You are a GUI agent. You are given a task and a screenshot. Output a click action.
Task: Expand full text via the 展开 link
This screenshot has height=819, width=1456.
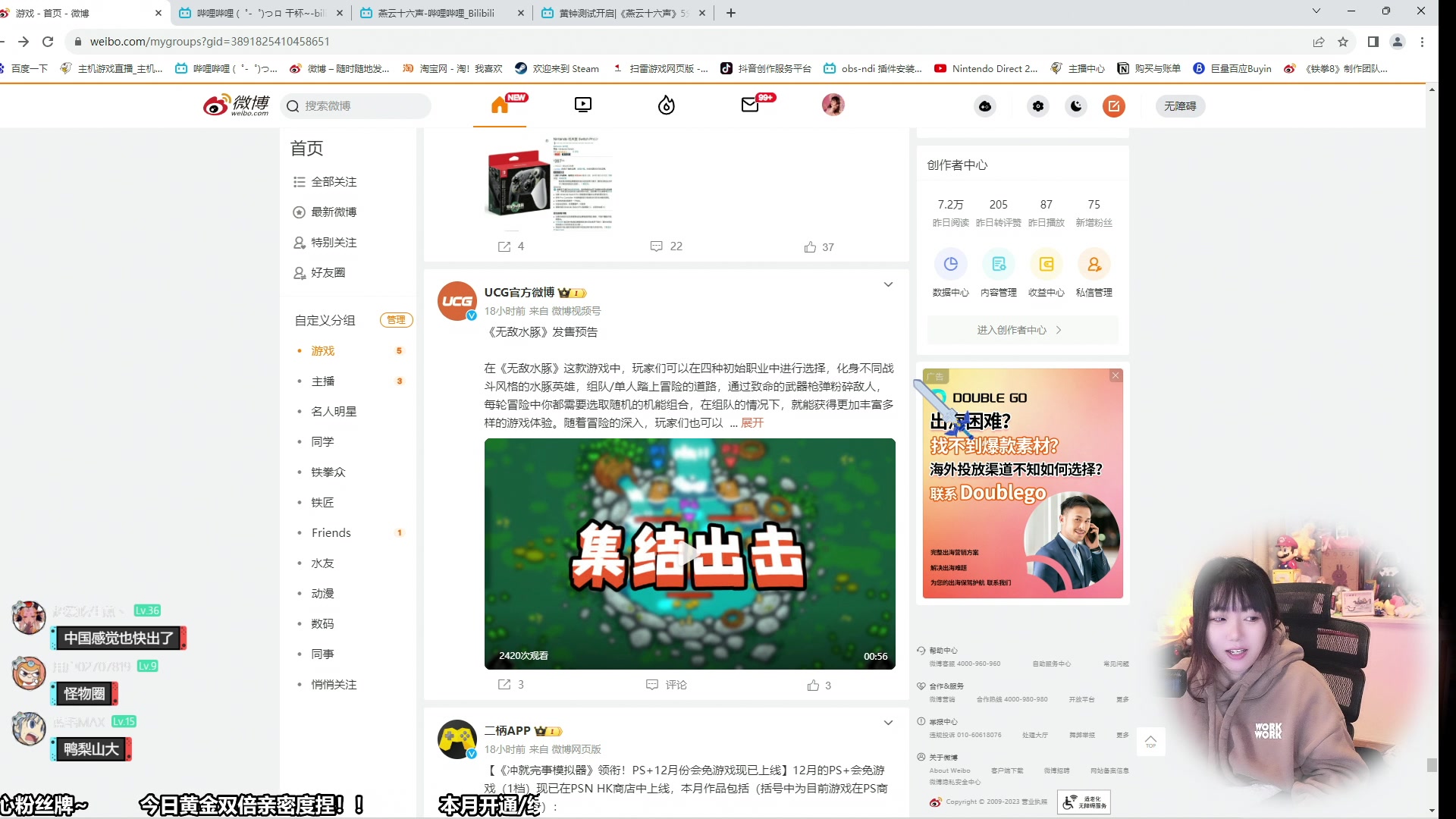[x=752, y=423]
